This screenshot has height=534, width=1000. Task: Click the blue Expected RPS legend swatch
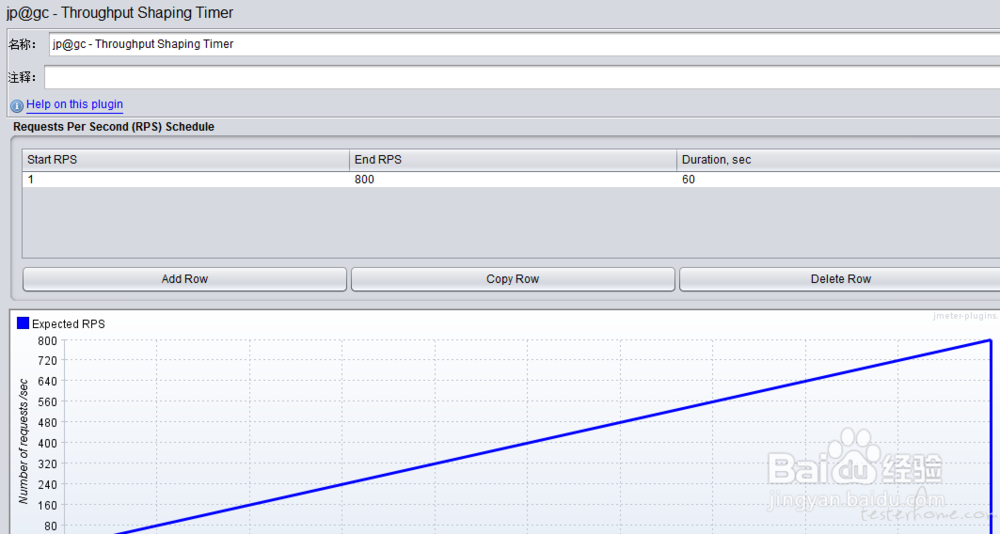click(x=23, y=323)
